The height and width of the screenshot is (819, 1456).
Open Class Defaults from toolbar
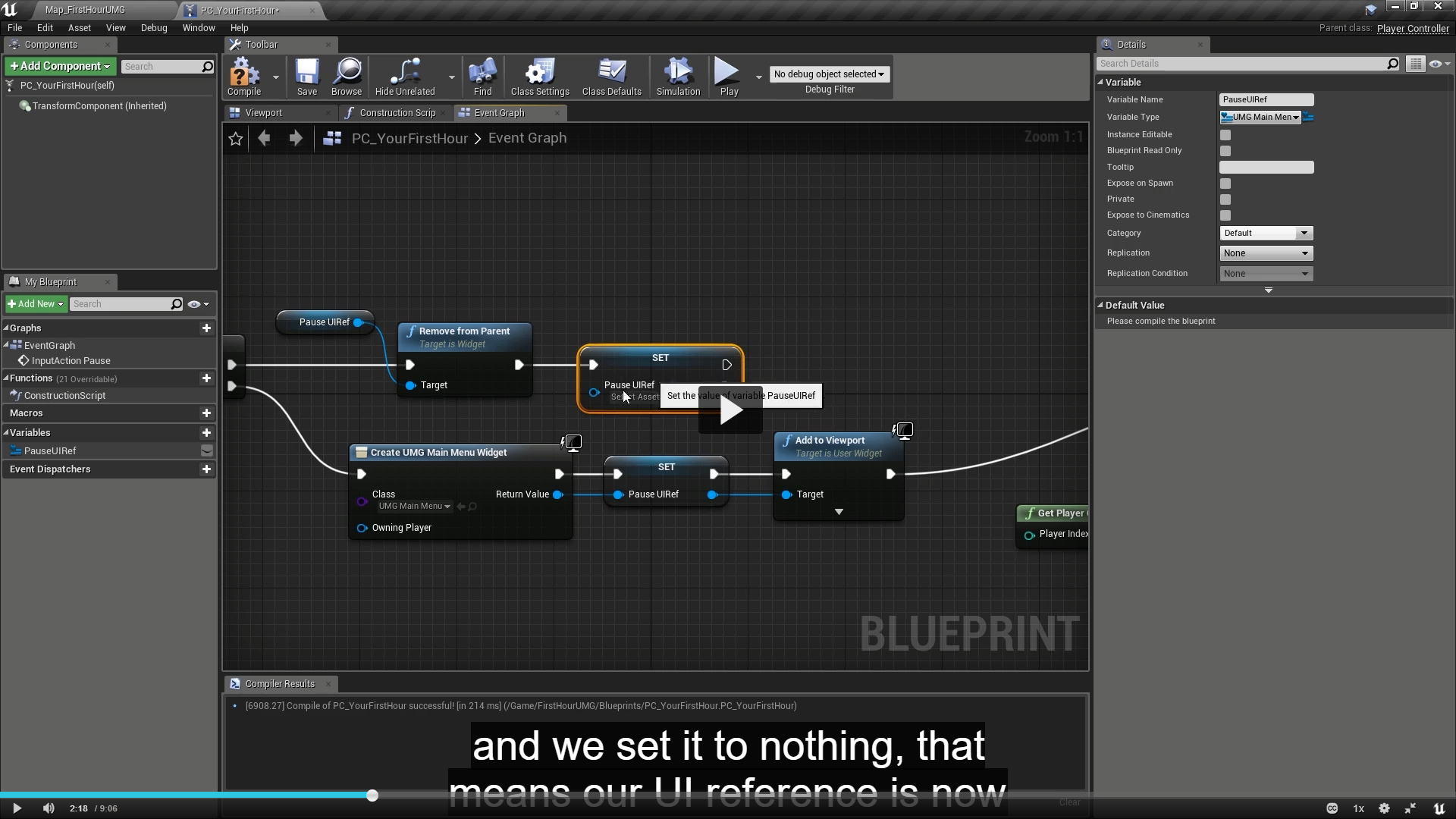pos(611,76)
